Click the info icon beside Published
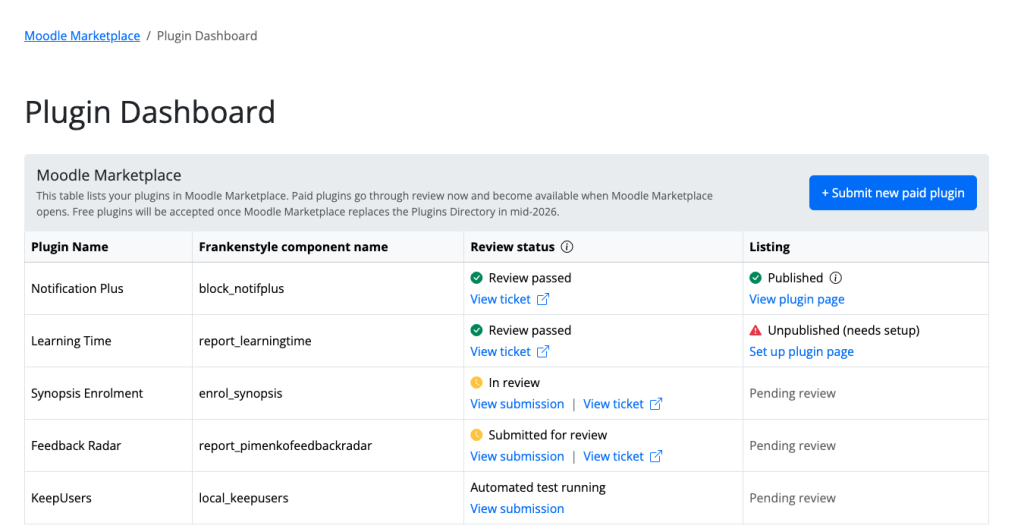 click(x=835, y=278)
